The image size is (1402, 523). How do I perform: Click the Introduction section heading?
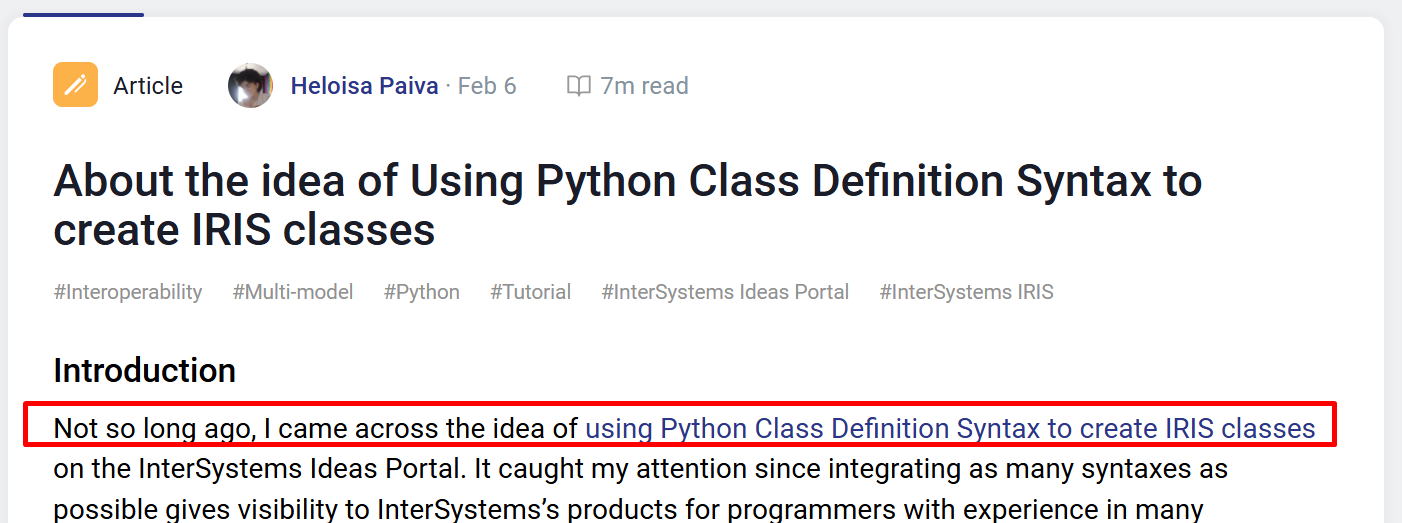pos(145,371)
